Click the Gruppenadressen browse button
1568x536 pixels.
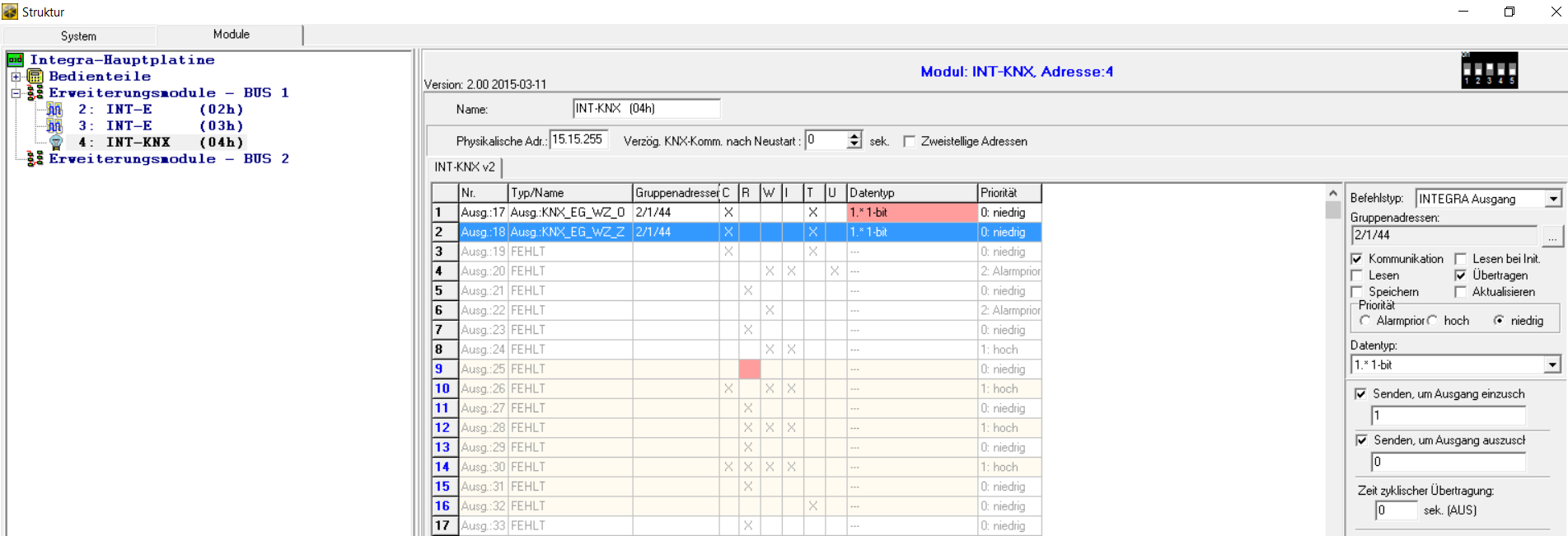tap(1552, 237)
